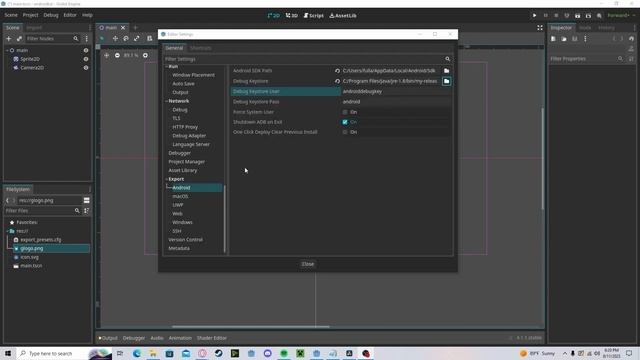The image size is (640, 360).
Task: Click the settings category list scrollbar
Action: click(225, 218)
